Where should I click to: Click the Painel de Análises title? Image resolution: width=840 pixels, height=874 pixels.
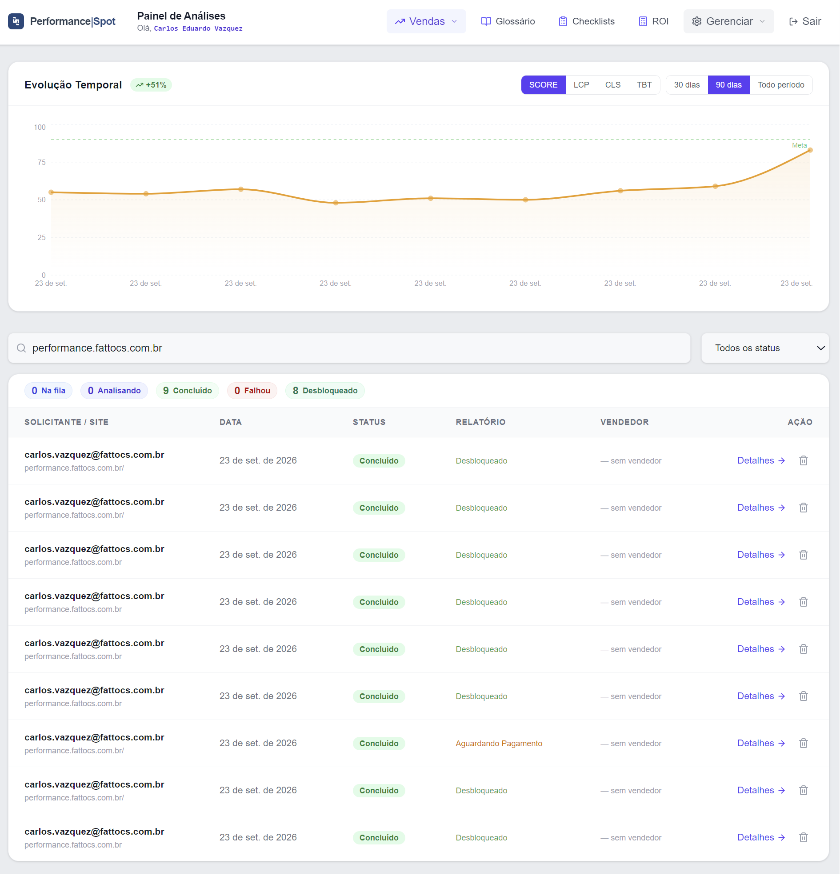coord(181,16)
